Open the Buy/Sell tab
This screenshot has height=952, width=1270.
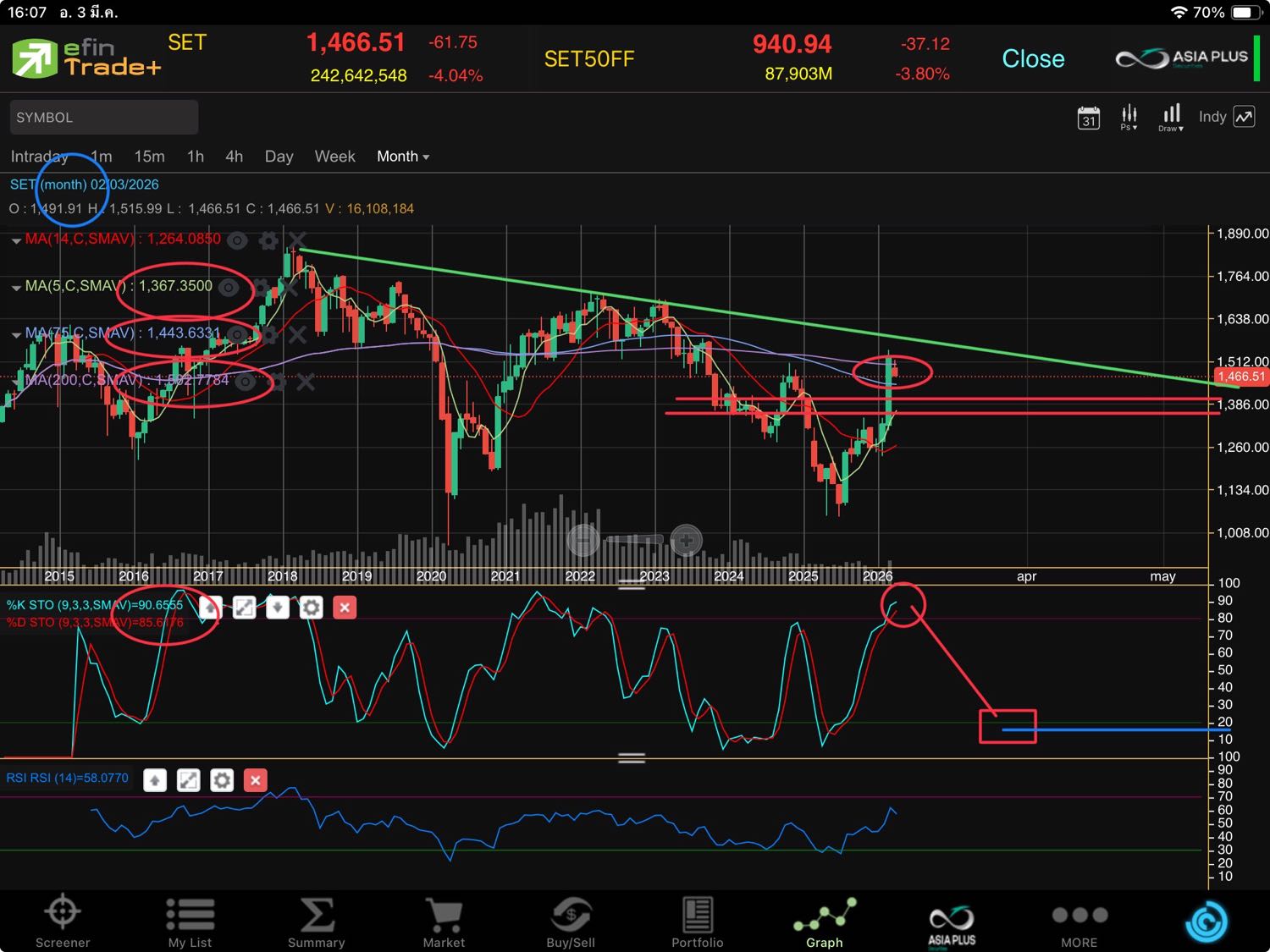click(571, 922)
